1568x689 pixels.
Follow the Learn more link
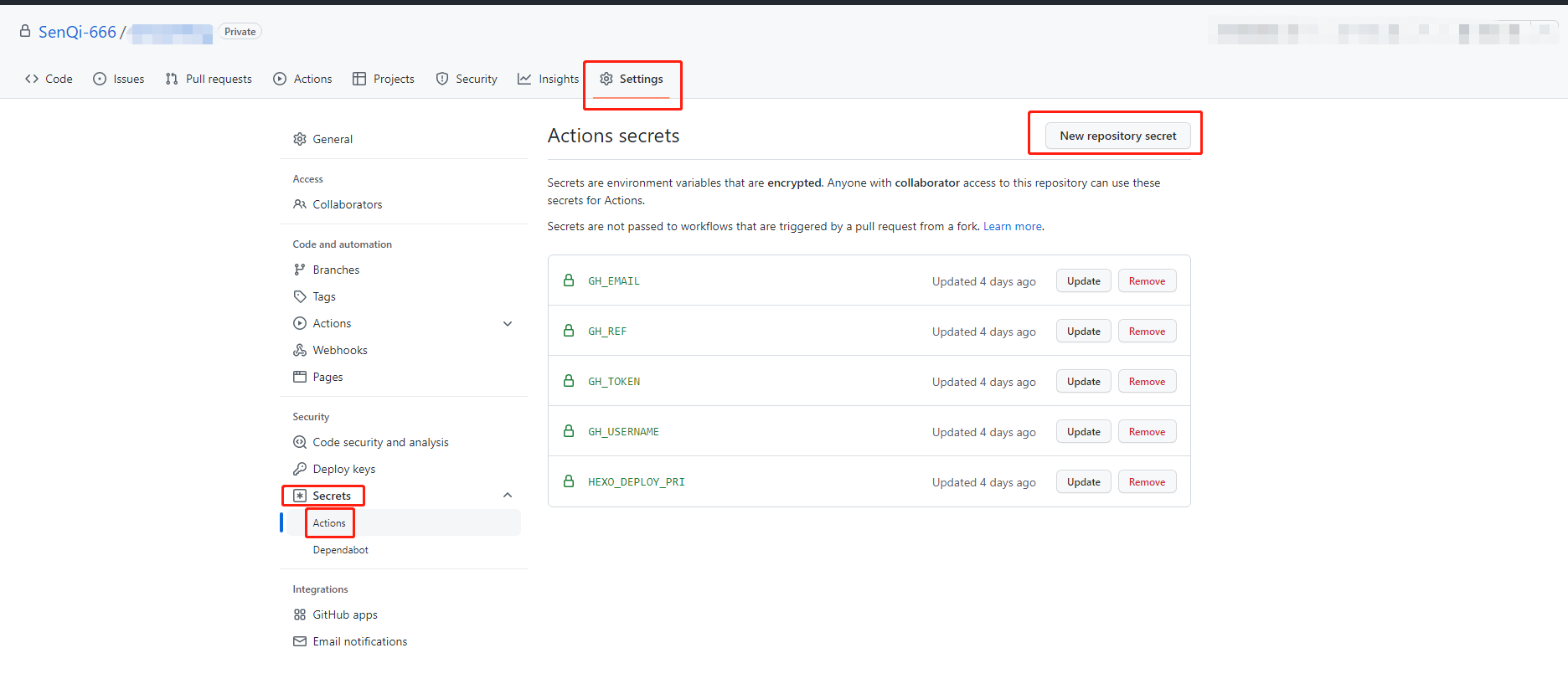1013,226
